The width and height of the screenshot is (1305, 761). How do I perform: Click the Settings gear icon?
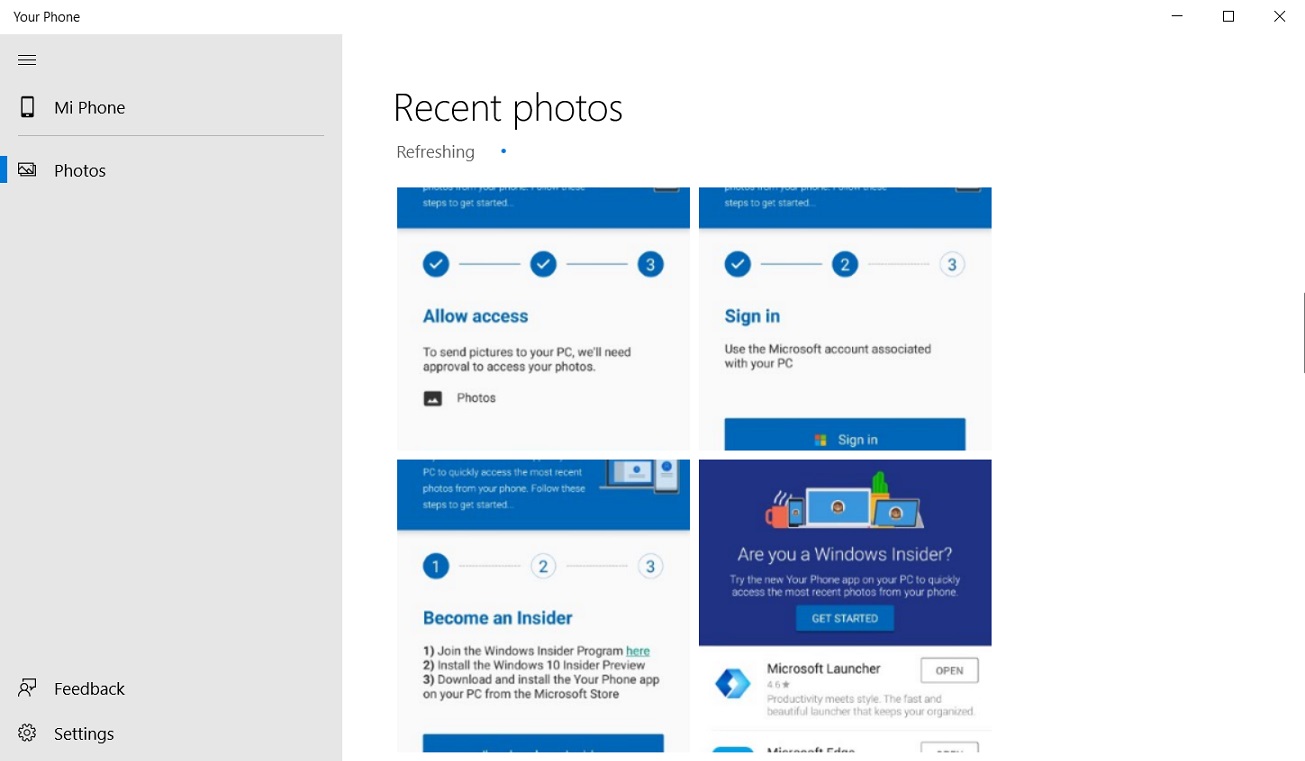[x=27, y=733]
